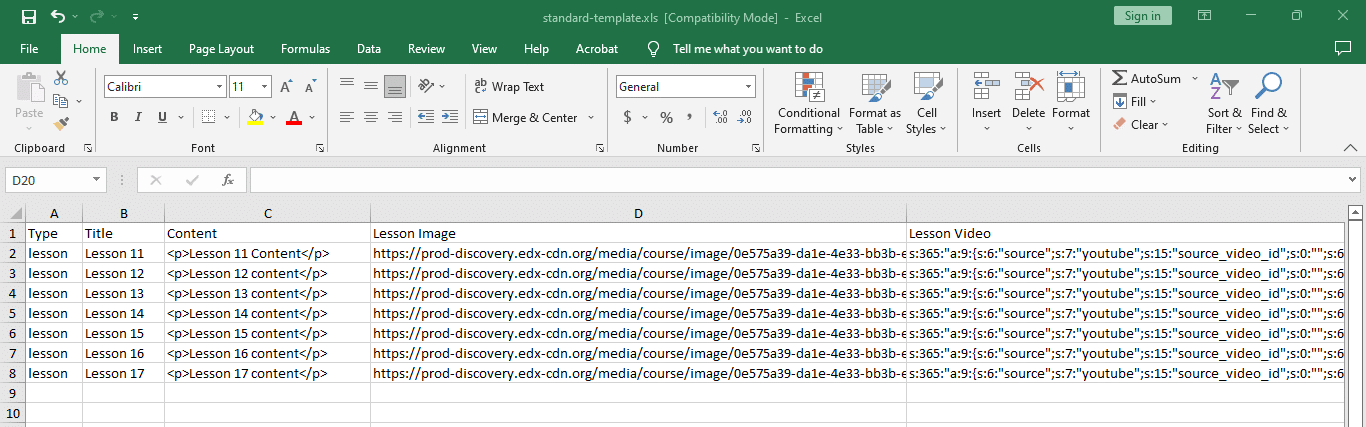Switch to the Review tab
Screen dimensions: 1366x427
(x=427, y=49)
